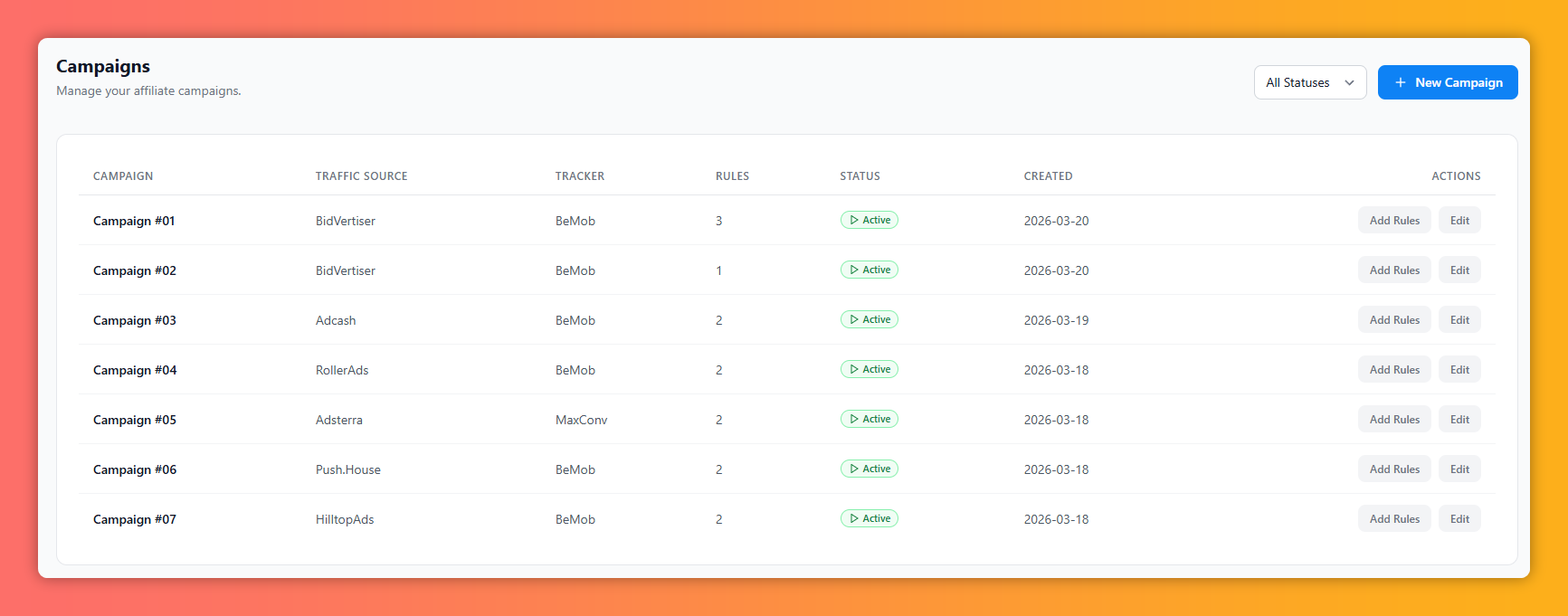Click the Active status badge of Campaign #07

(x=870, y=518)
